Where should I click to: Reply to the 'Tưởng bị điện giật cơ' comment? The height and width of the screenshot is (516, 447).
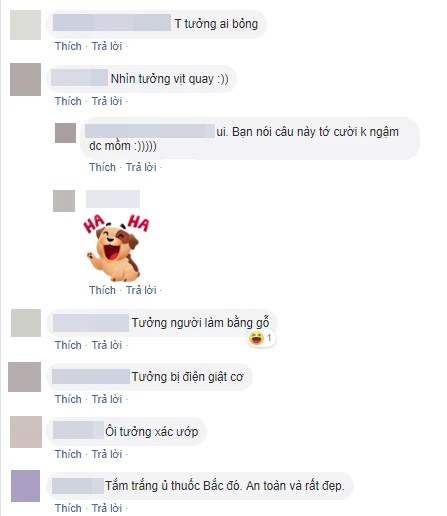pos(107,399)
